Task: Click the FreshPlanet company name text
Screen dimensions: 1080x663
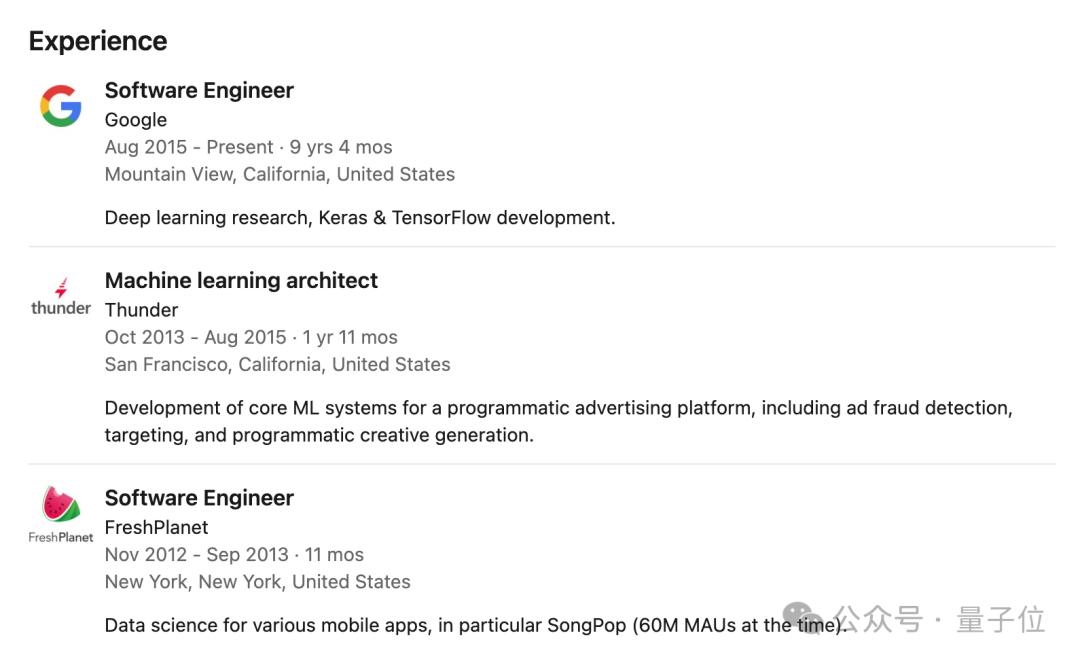Action: coord(156,527)
